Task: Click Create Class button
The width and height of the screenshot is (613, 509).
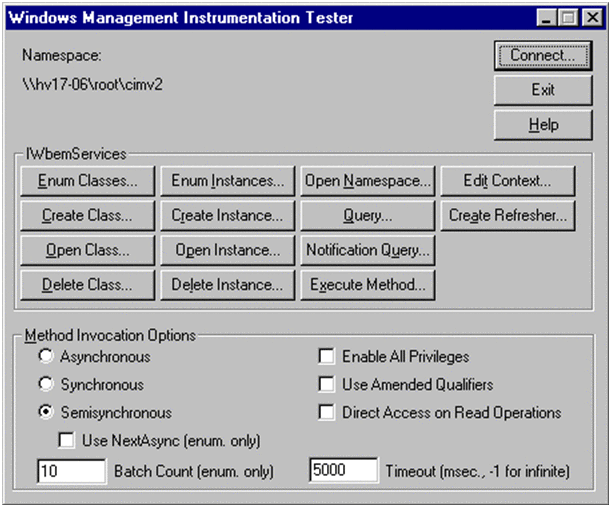Action: tap(88, 215)
